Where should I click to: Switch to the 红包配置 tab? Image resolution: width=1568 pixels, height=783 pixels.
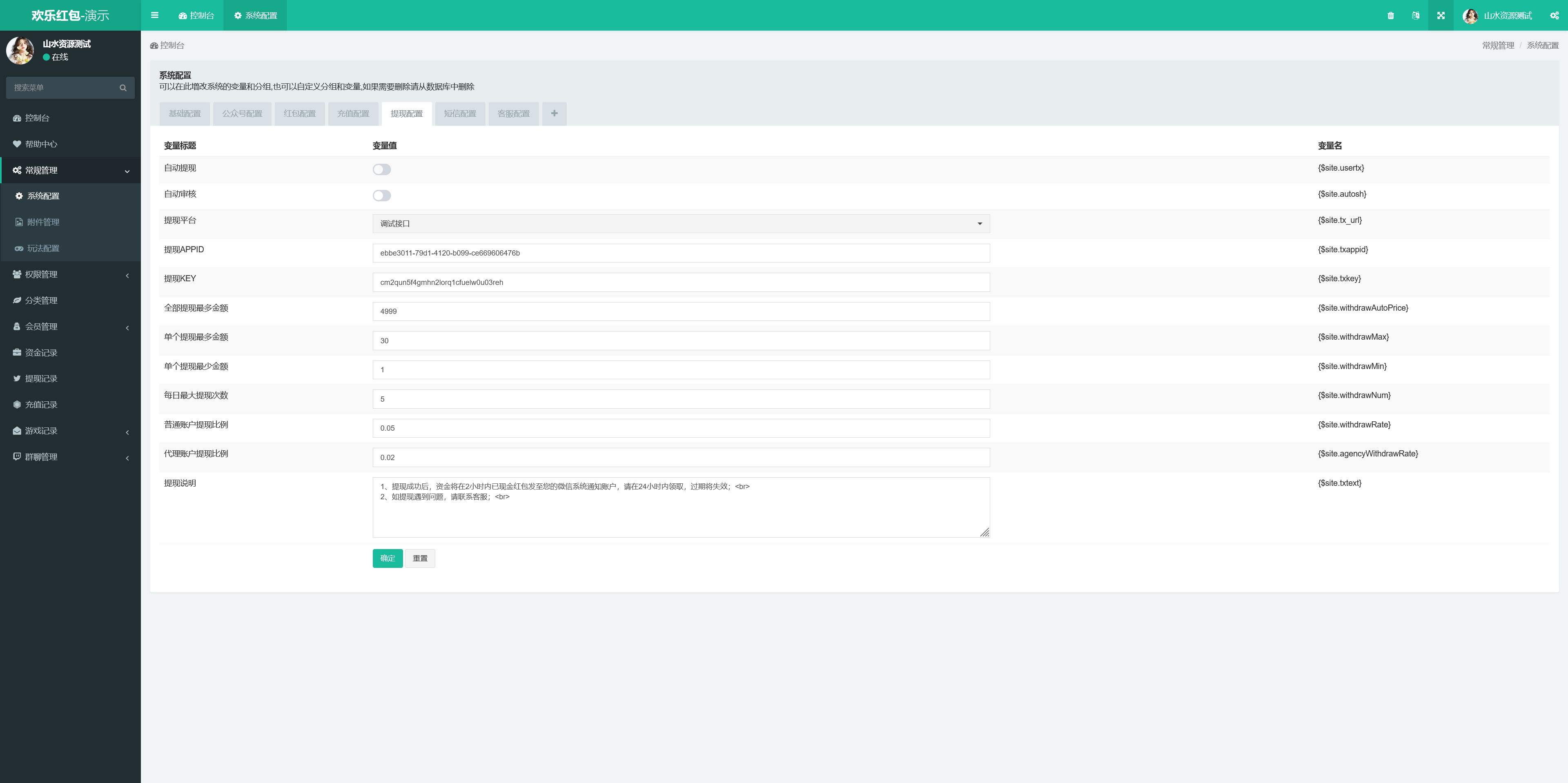pos(299,114)
